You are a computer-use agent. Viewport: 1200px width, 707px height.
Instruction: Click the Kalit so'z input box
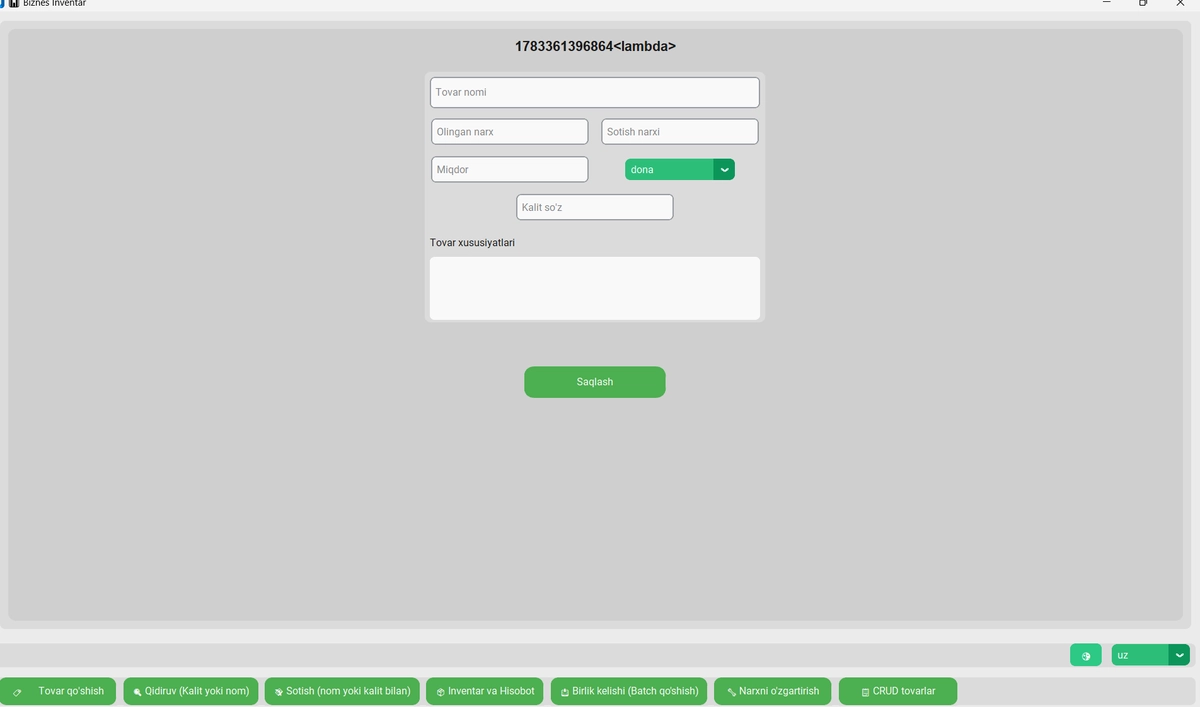click(594, 207)
